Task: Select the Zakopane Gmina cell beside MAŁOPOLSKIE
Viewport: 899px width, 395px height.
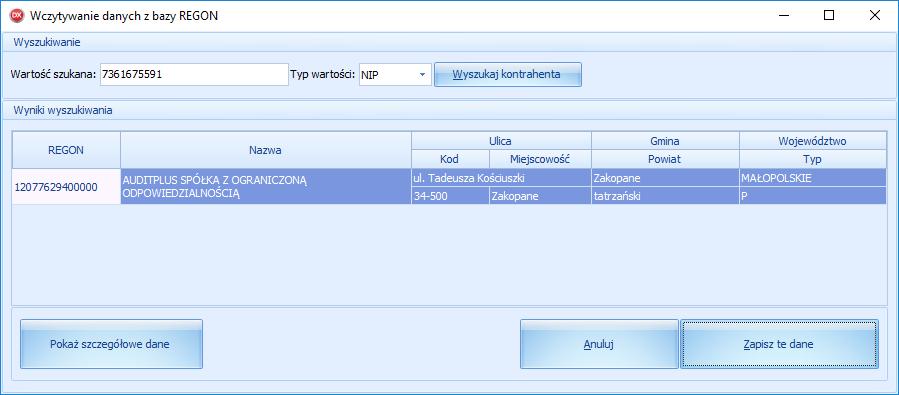Action: tap(665, 178)
